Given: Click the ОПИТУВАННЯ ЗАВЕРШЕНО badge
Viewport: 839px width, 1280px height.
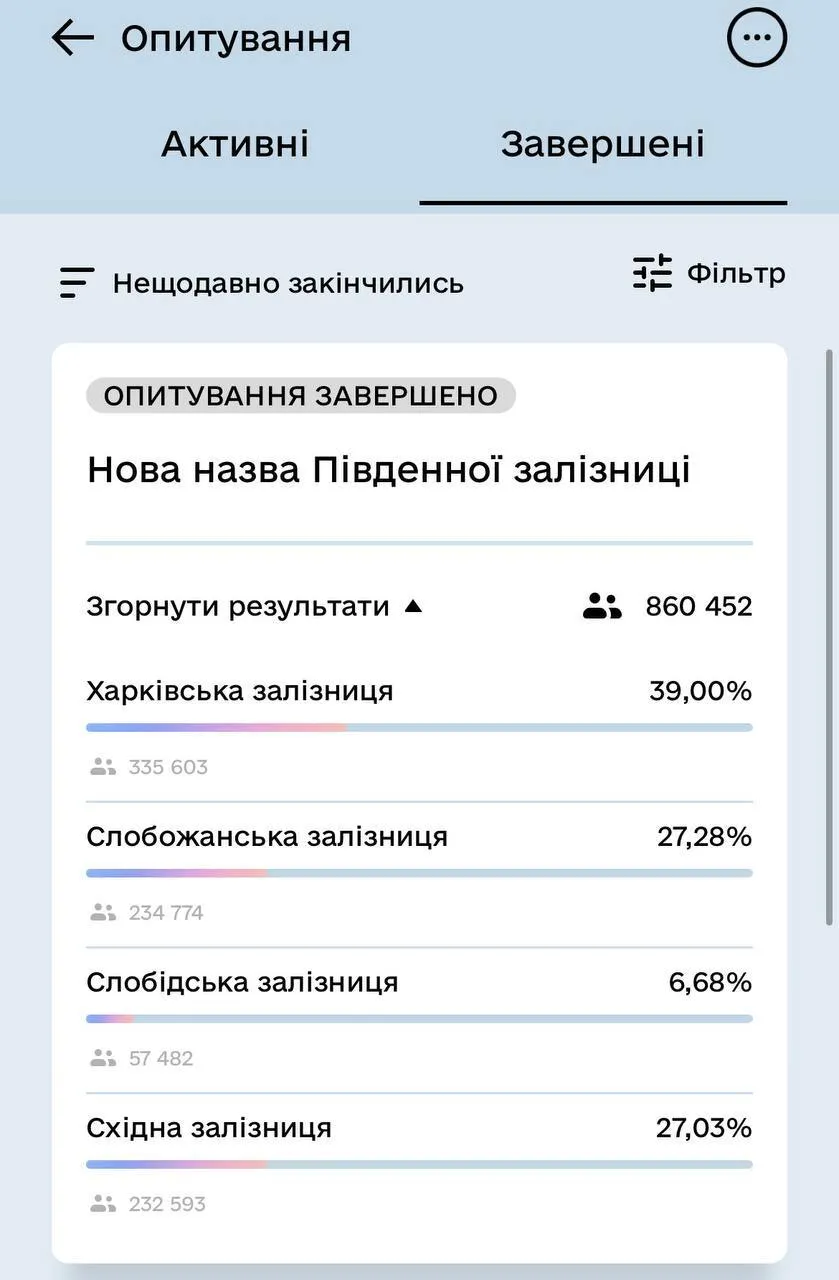Looking at the screenshot, I should tap(299, 394).
